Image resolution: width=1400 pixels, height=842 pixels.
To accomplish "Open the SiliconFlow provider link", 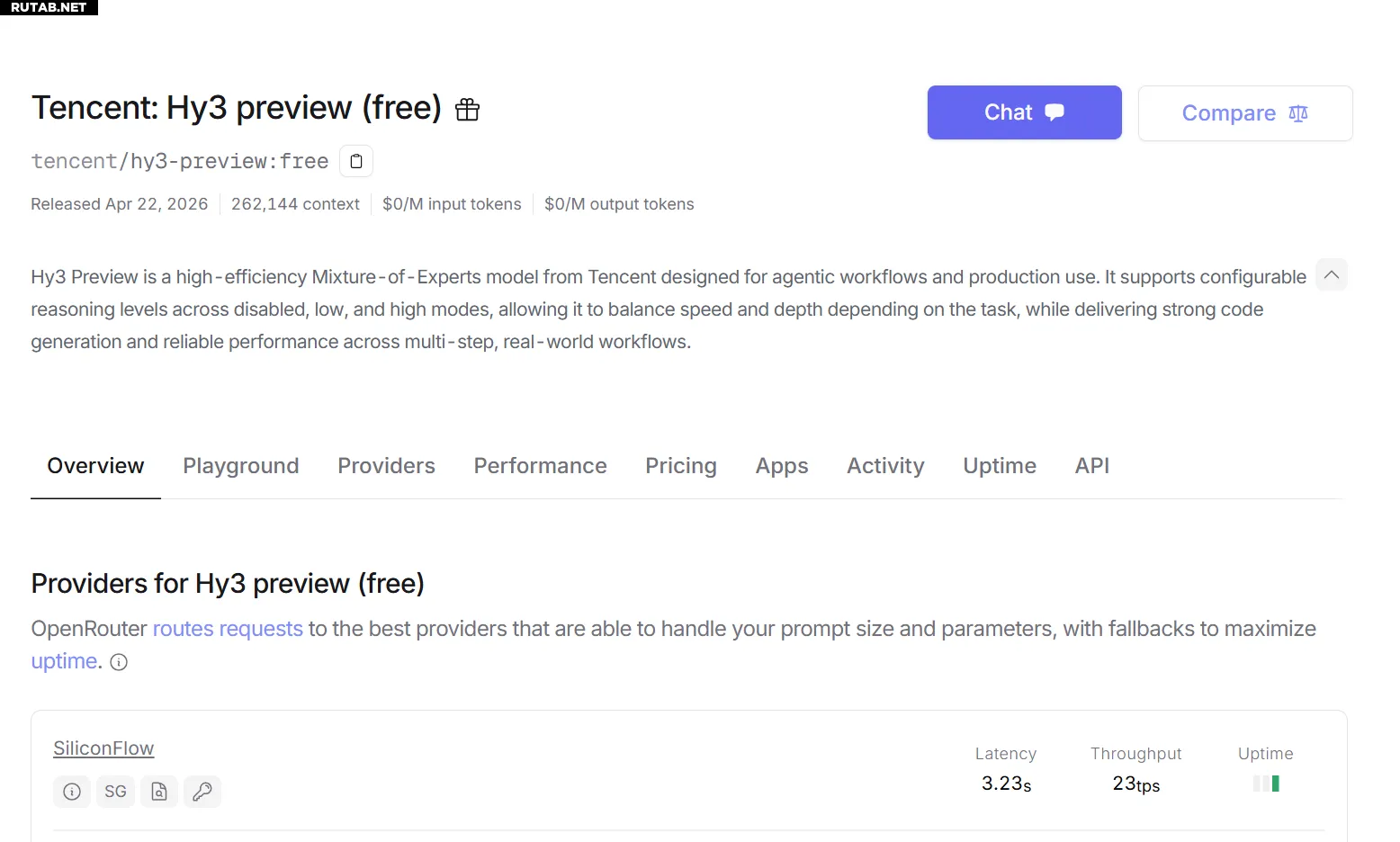I will [x=103, y=748].
